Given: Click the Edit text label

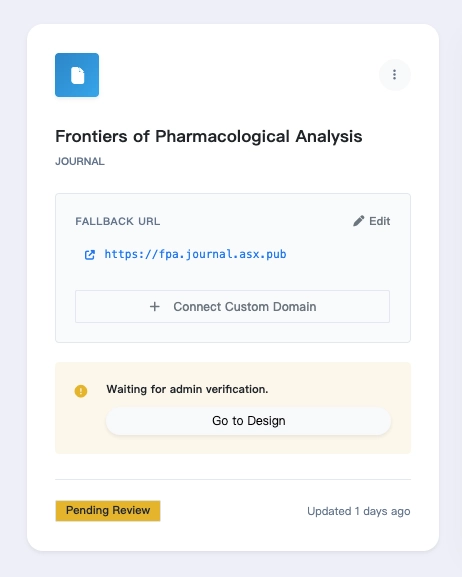Looking at the screenshot, I should tap(380, 221).
